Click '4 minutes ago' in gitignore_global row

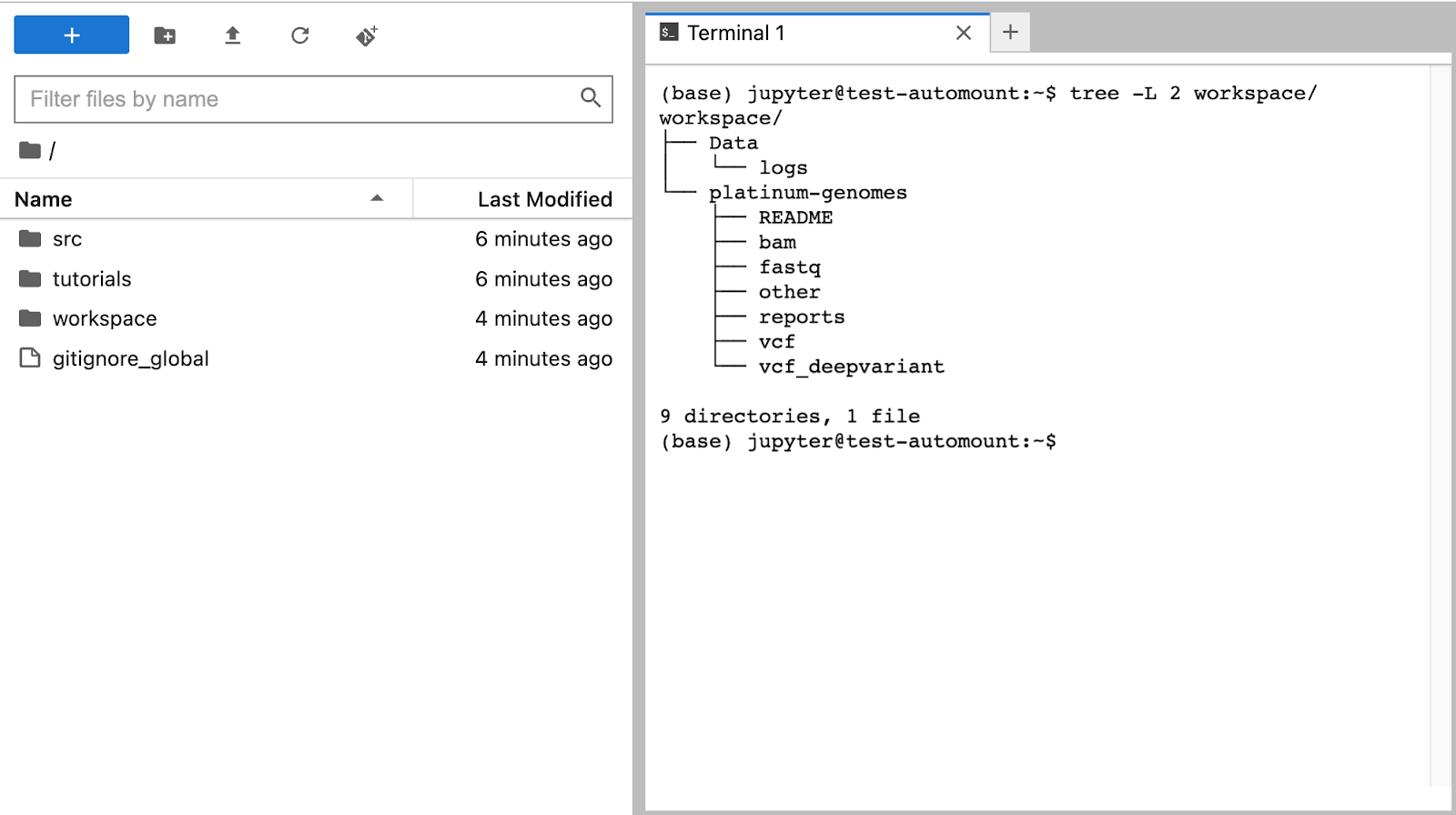[543, 359]
